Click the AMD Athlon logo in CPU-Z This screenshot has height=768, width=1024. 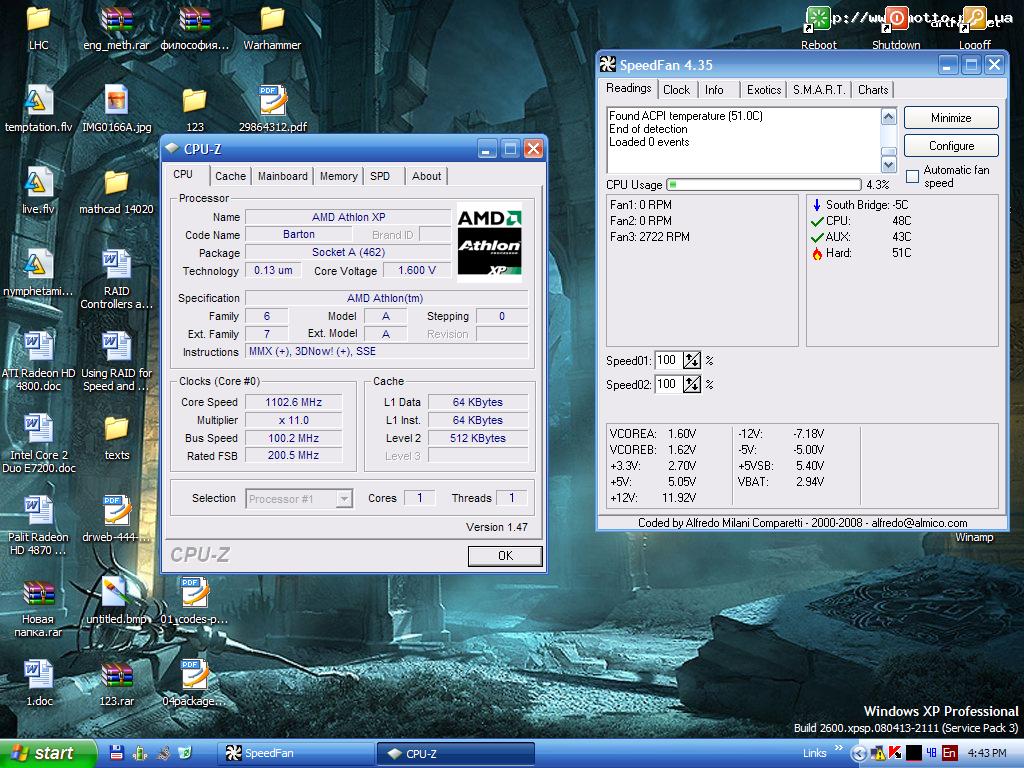coord(490,243)
